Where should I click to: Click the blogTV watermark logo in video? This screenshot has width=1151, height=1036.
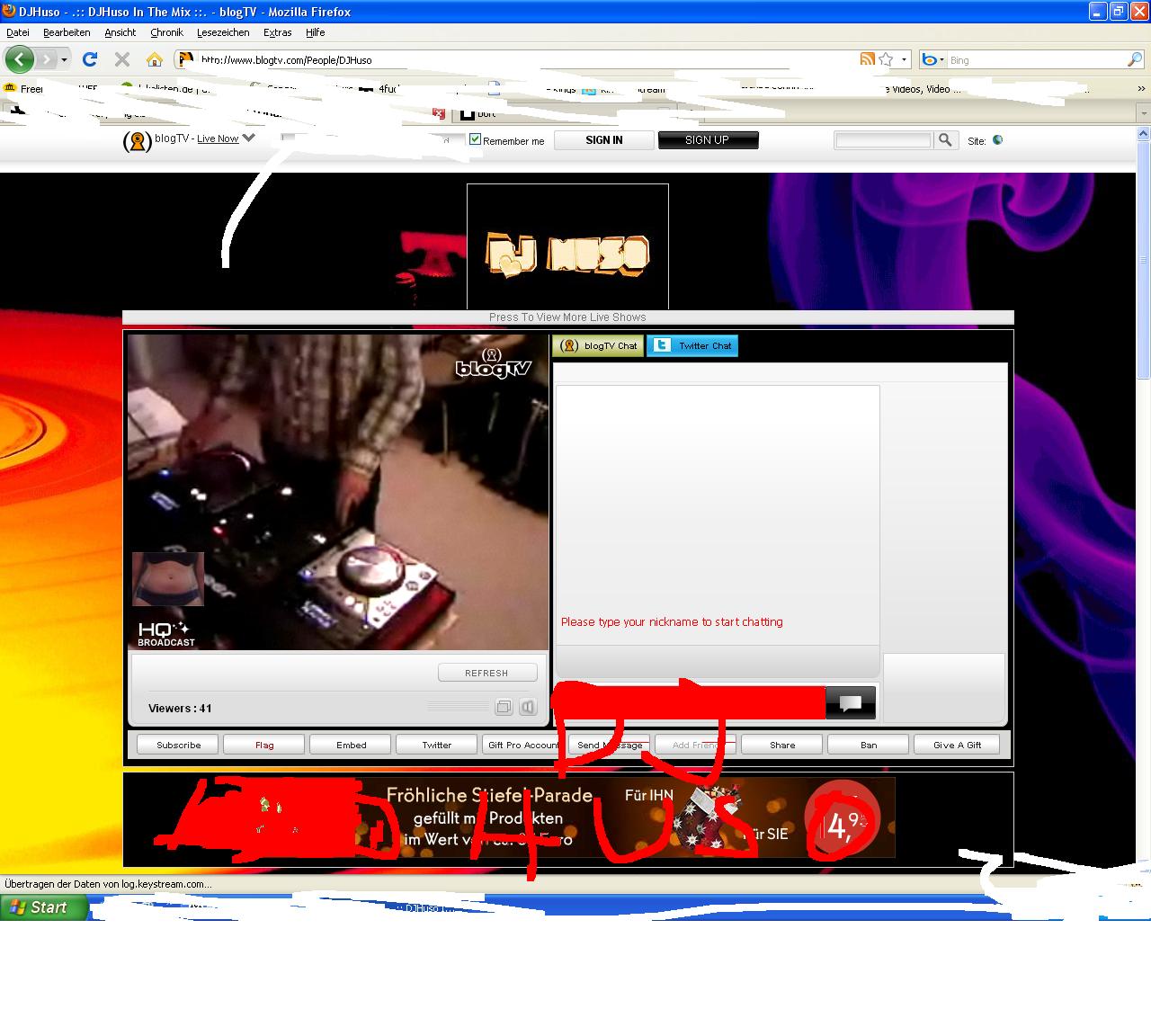(x=494, y=362)
